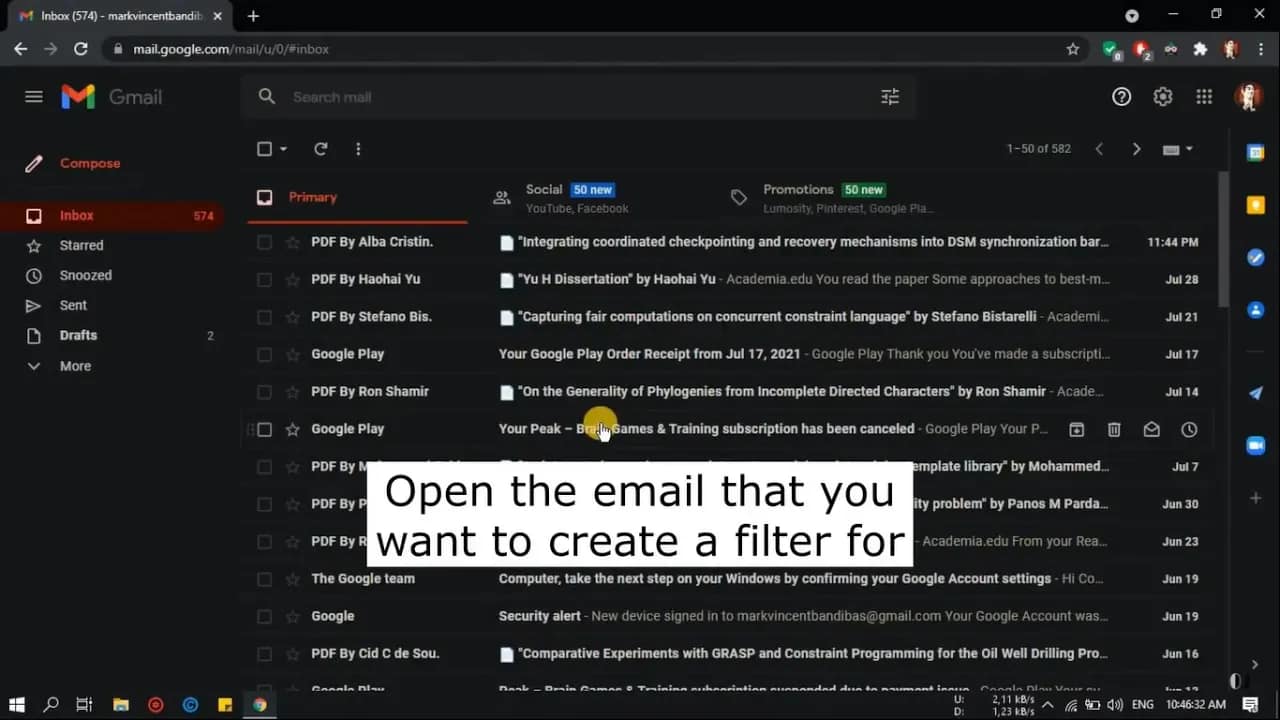Screen dimensions: 1280x720
Task: Click the Support help question mark icon
Action: tap(1121, 97)
